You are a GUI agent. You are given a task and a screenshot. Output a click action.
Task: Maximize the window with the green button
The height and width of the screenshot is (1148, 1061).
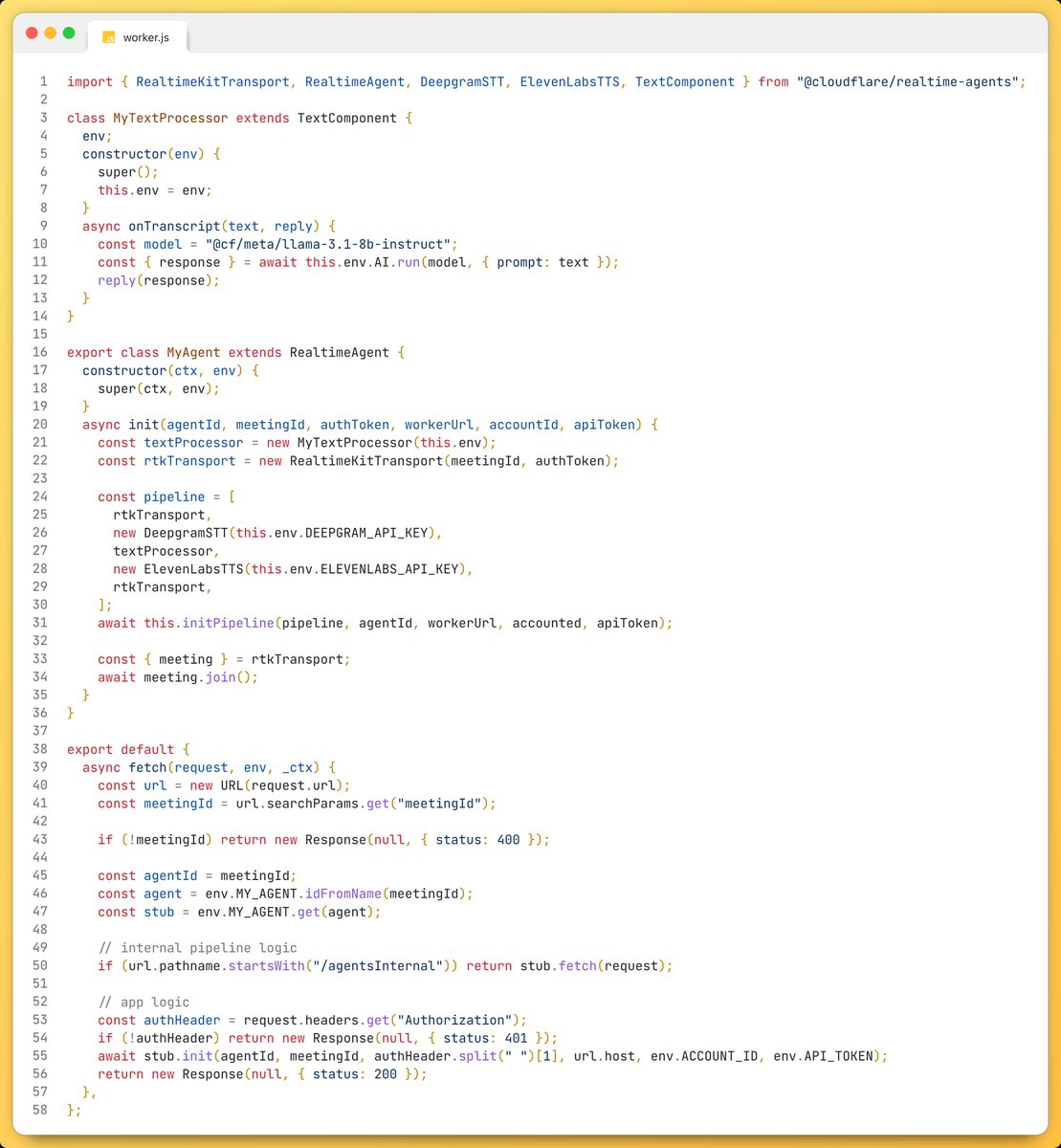click(69, 33)
